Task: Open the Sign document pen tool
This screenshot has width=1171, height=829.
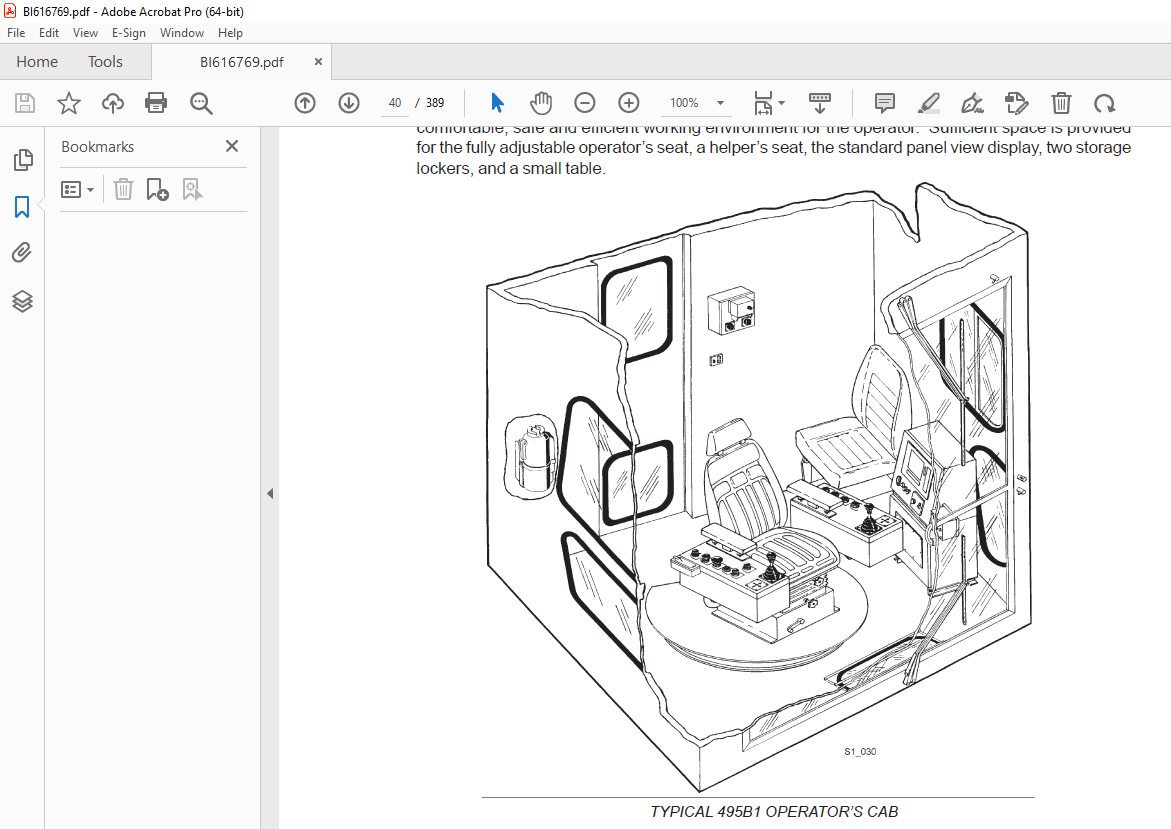Action: pos(972,103)
